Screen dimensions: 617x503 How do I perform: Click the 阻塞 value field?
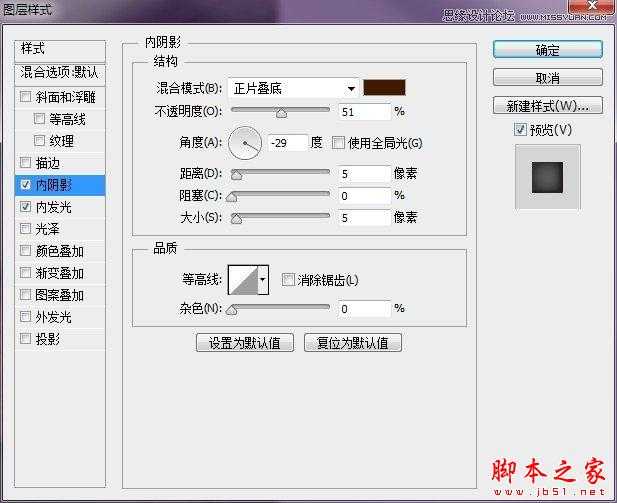coord(364,196)
